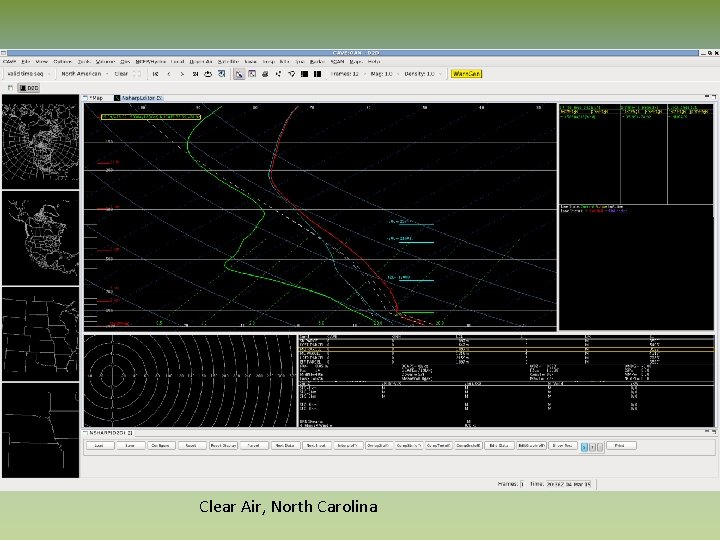
Task: Open loop properties icon
Action: click(222, 74)
